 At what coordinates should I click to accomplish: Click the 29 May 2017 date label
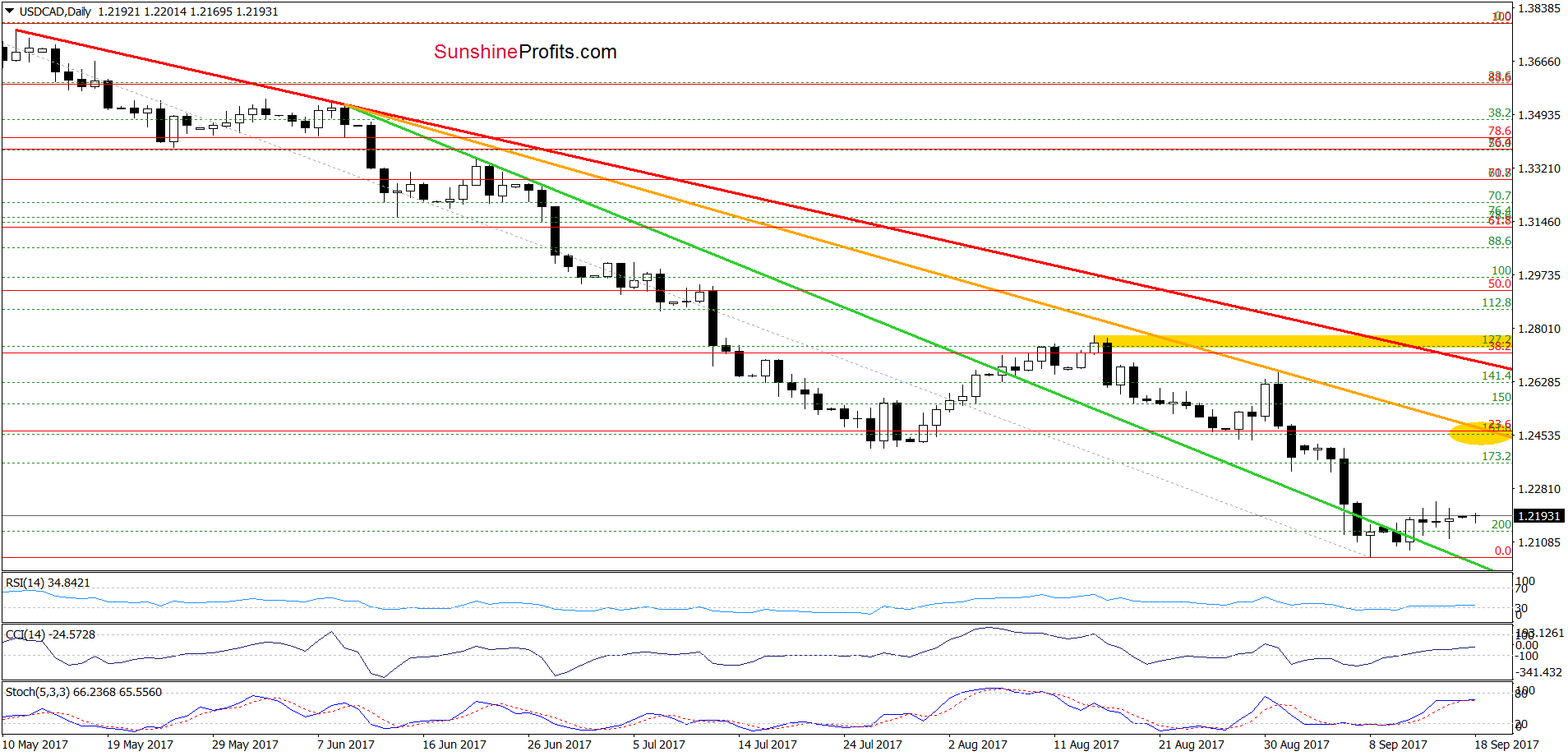click(x=245, y=744)
